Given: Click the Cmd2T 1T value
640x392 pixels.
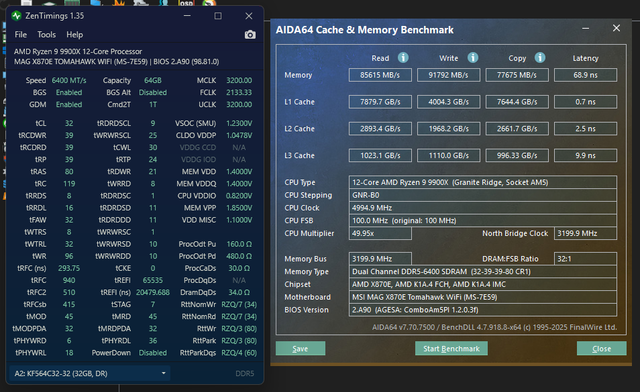Looking at the screenshot, I should (153, 105).
